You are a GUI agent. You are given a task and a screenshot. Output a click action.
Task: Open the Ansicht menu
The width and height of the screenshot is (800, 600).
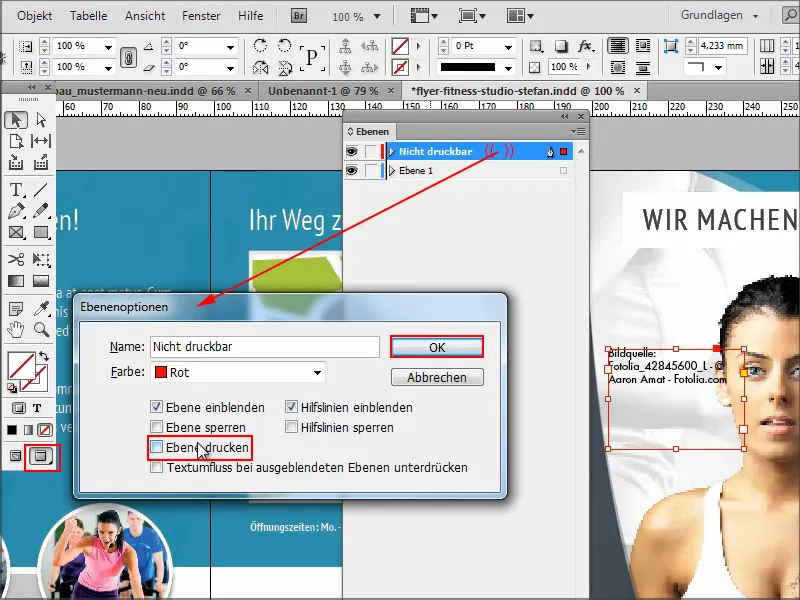[145, 16]
